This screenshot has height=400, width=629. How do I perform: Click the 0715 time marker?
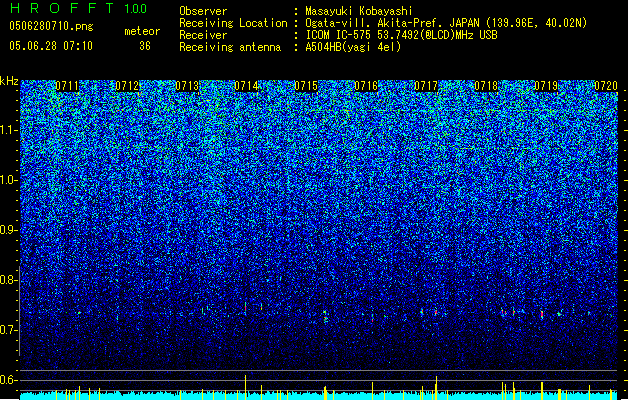pyautogui.click(x=306, y=86)
